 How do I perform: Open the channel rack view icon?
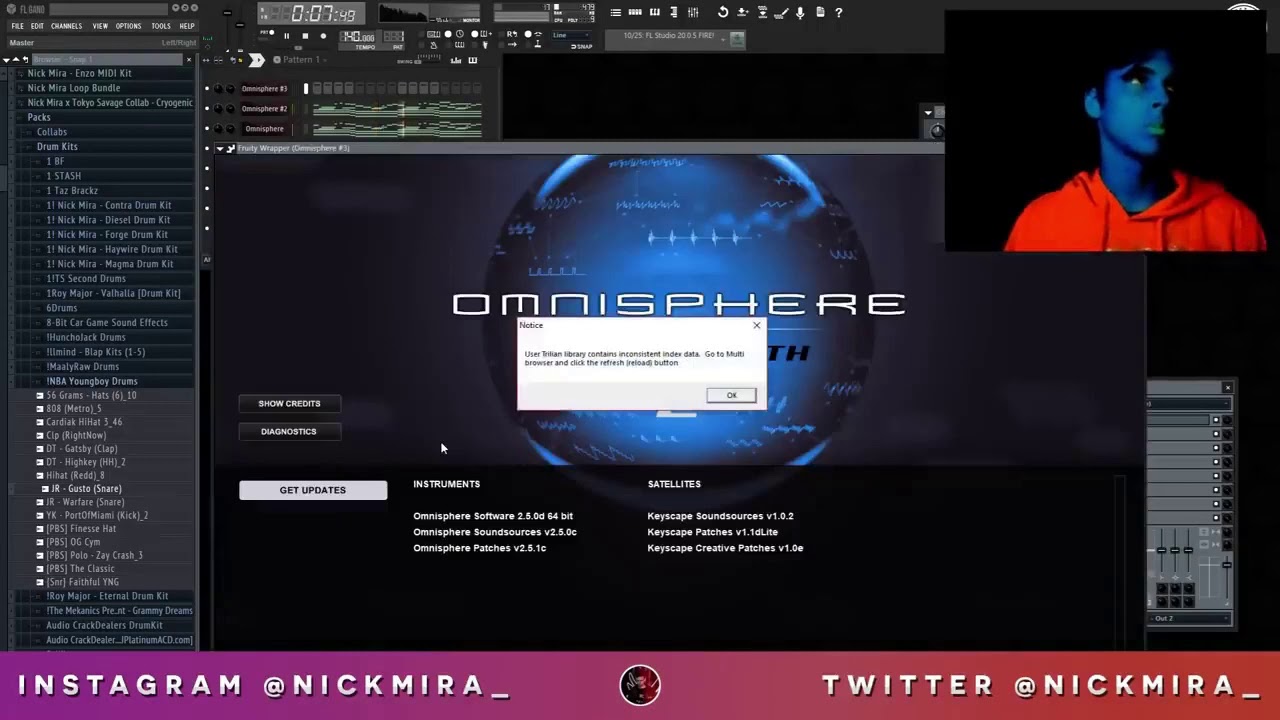point(636,12)
